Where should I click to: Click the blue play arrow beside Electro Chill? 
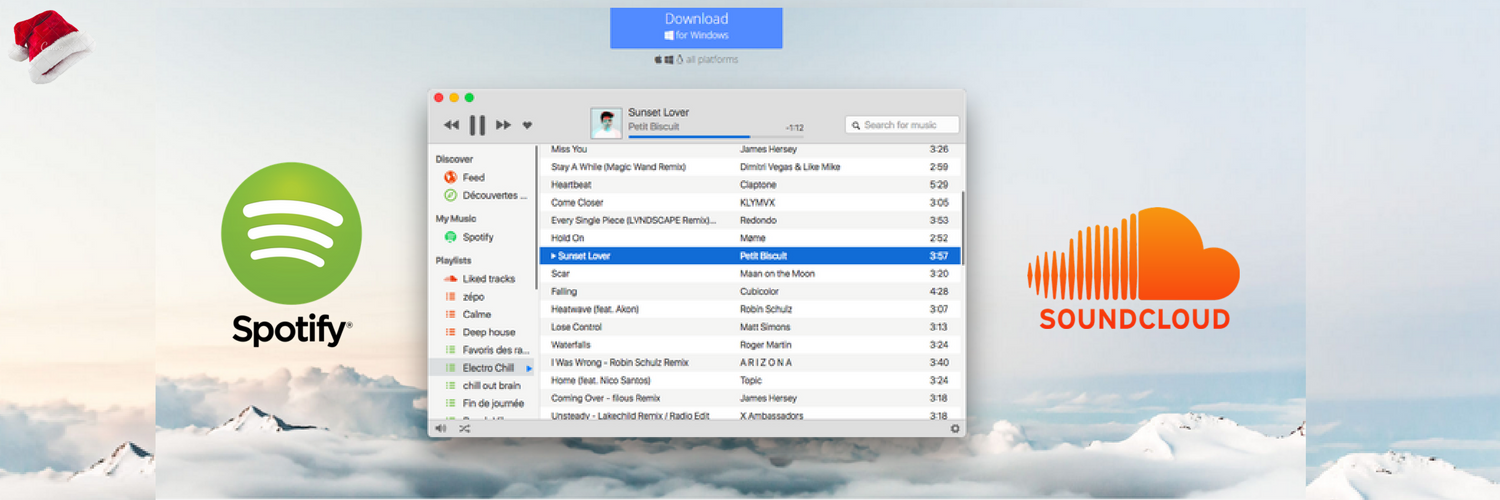click(x=530, y=368)
